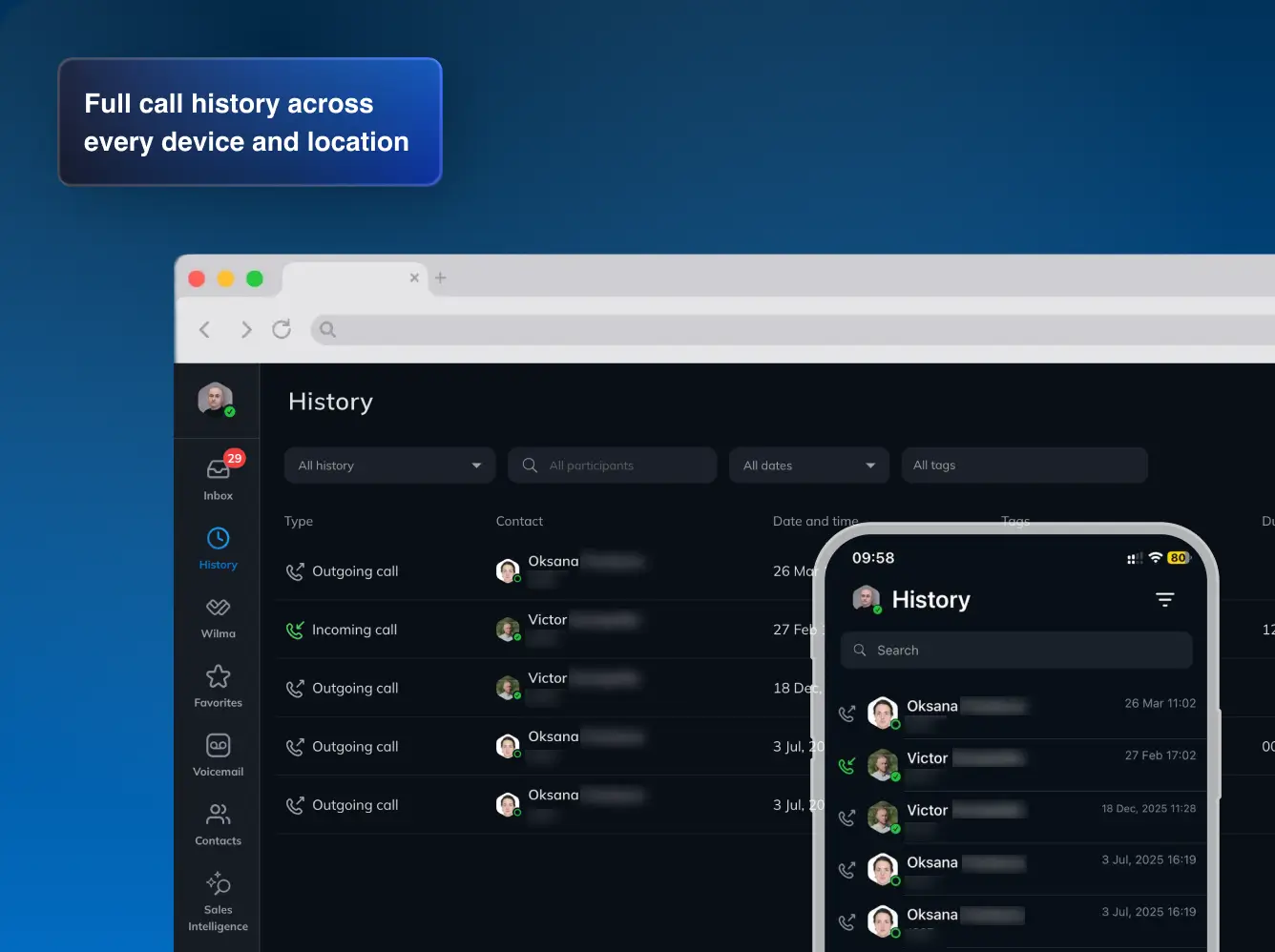This screenshot has height=952, width=1275.
Task: Open the All tags filter
Action: (1024, 465)
